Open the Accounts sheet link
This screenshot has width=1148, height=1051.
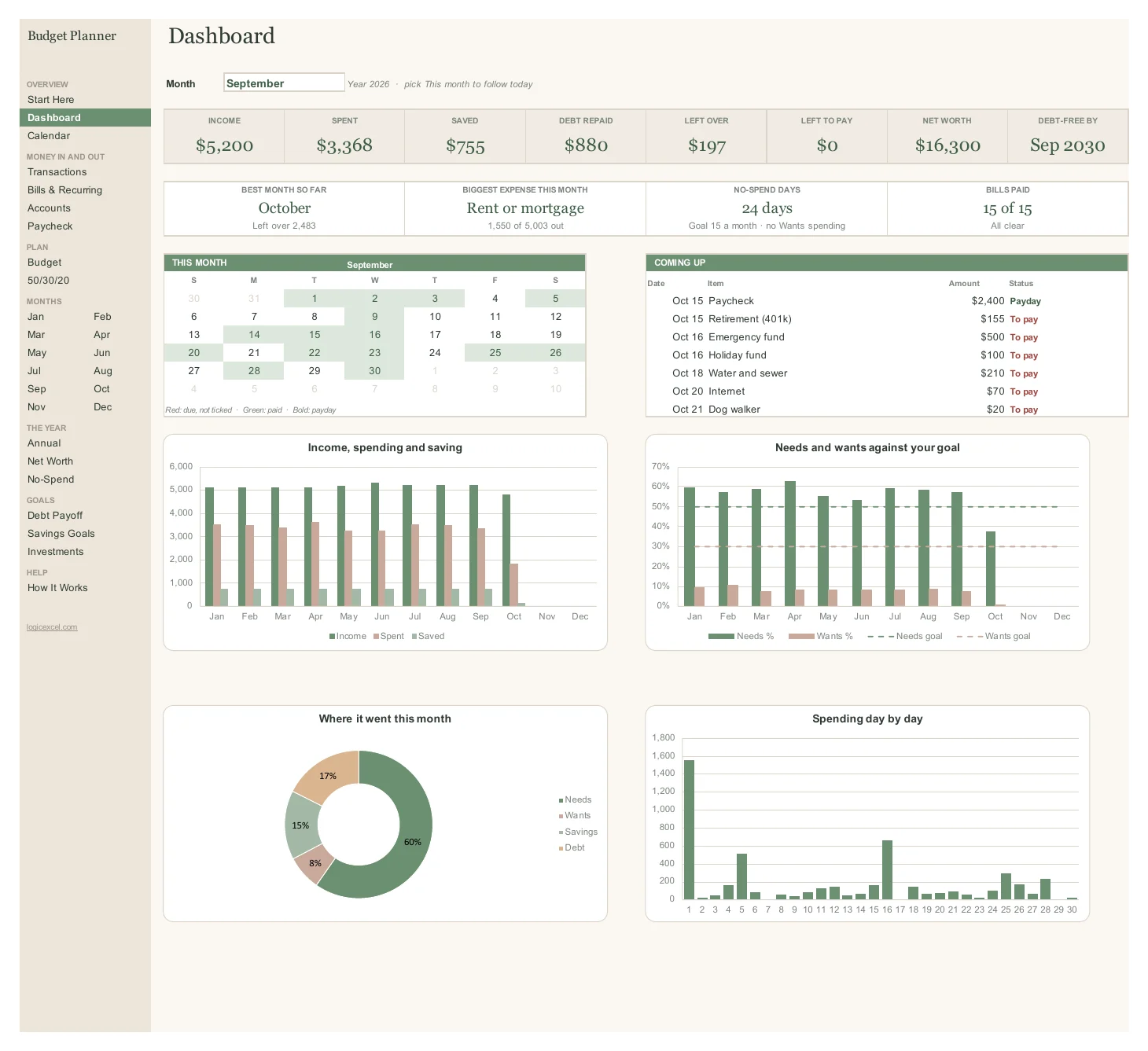(49, 208)
